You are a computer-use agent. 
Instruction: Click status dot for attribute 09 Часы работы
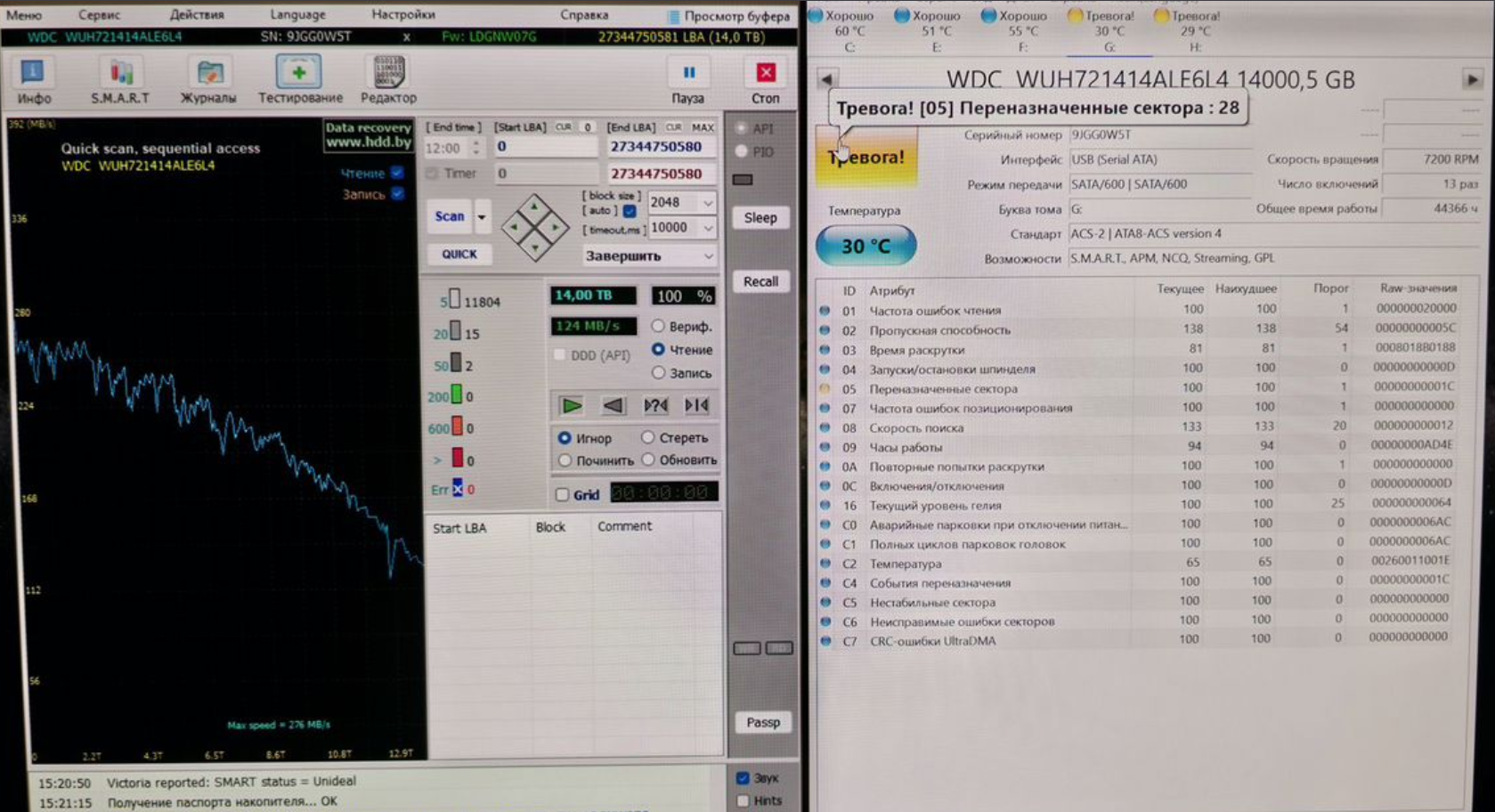pyautogui.click(x=825, y=447)
